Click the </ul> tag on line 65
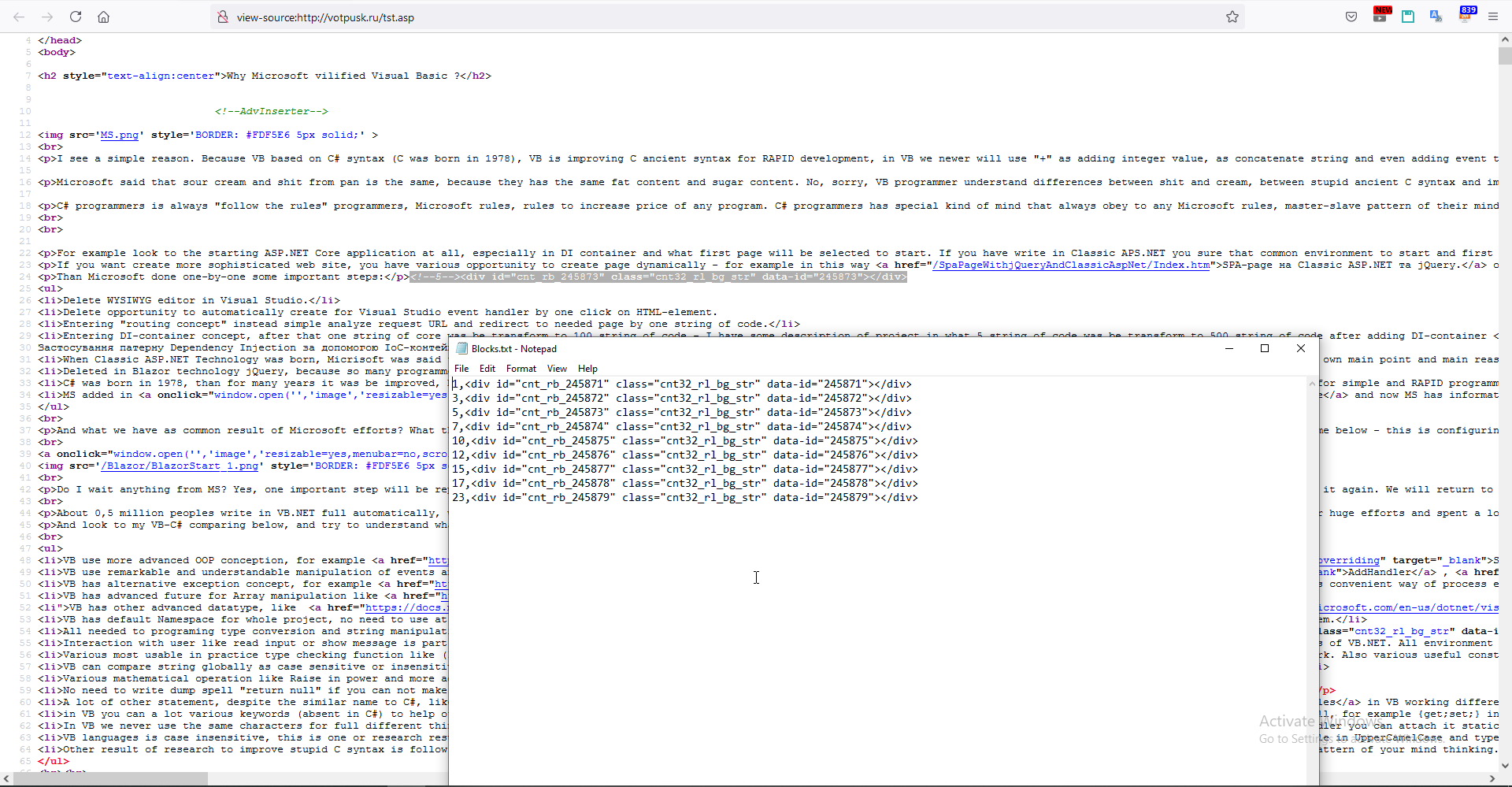The width and height of the screenshot is (1512, 787). (x=54, y=761)
